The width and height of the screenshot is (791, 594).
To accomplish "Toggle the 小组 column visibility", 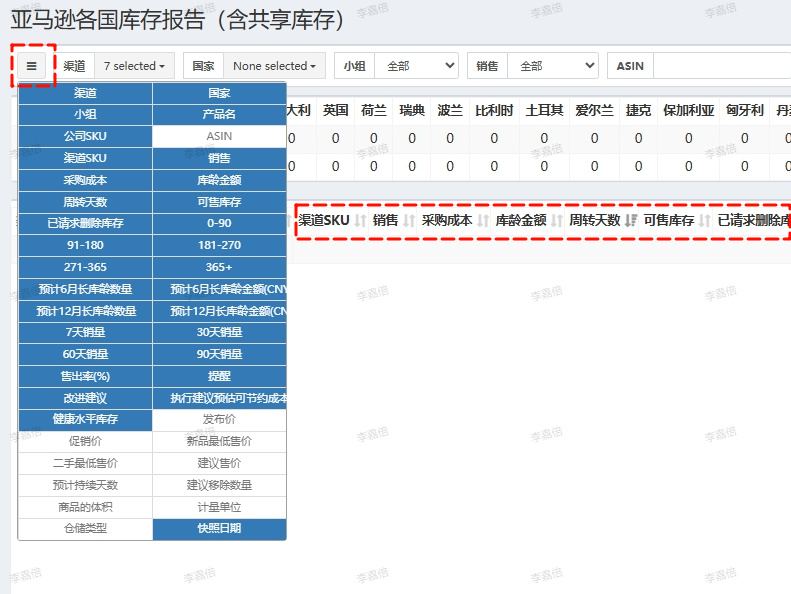I will click(x=85, y=115).
